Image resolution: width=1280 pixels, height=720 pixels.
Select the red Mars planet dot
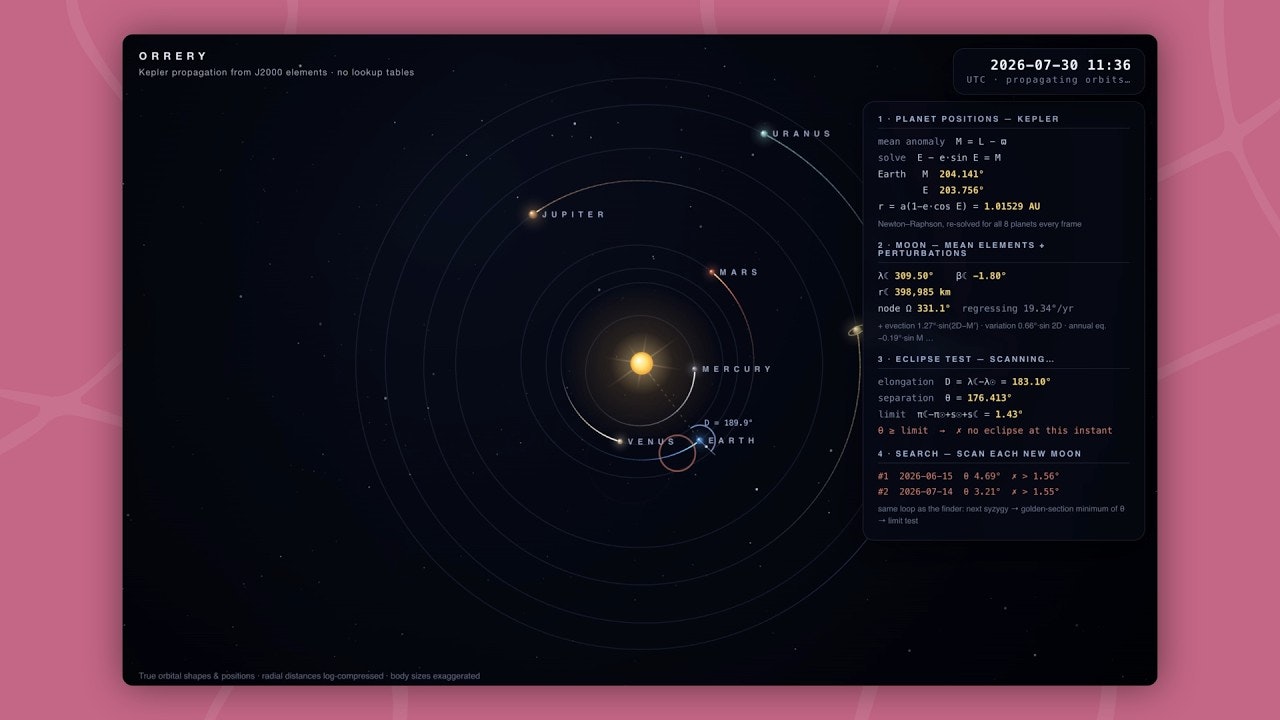point(712,271)
